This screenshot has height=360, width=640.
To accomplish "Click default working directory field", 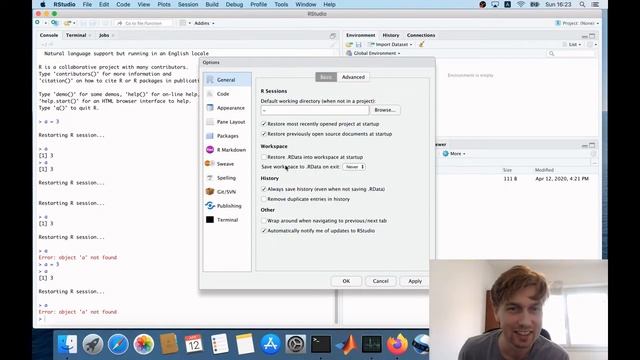I will click(x=315, y=110).
